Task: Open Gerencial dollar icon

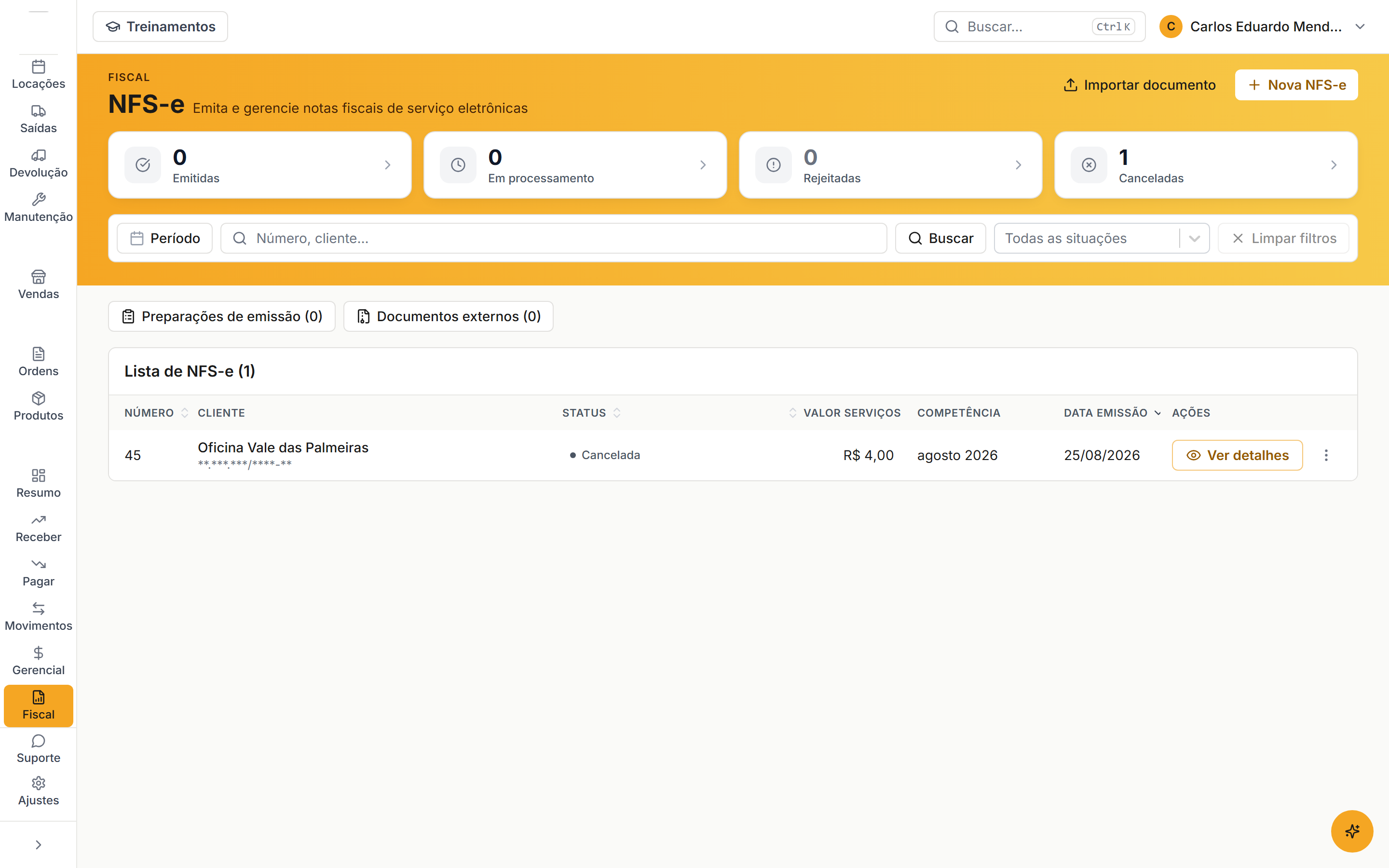Action: coord(39,652)
